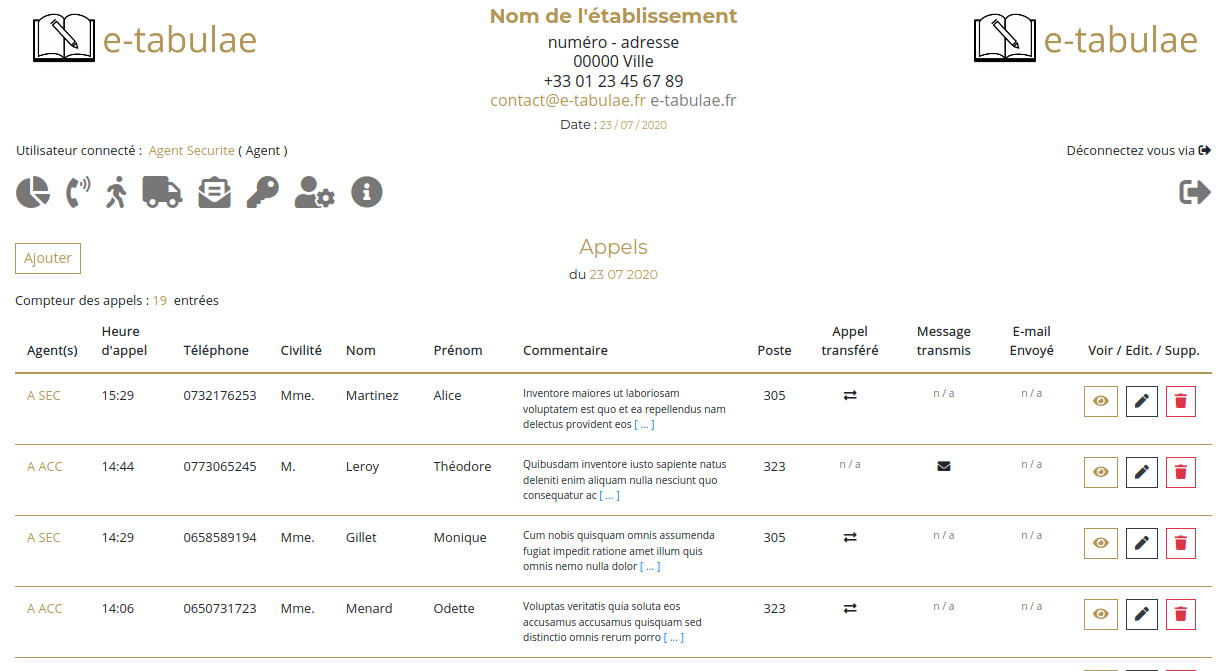Viewport: 1227px width, 671px height.
Task: Click the Heure d'appel column header
Action: 124,341
